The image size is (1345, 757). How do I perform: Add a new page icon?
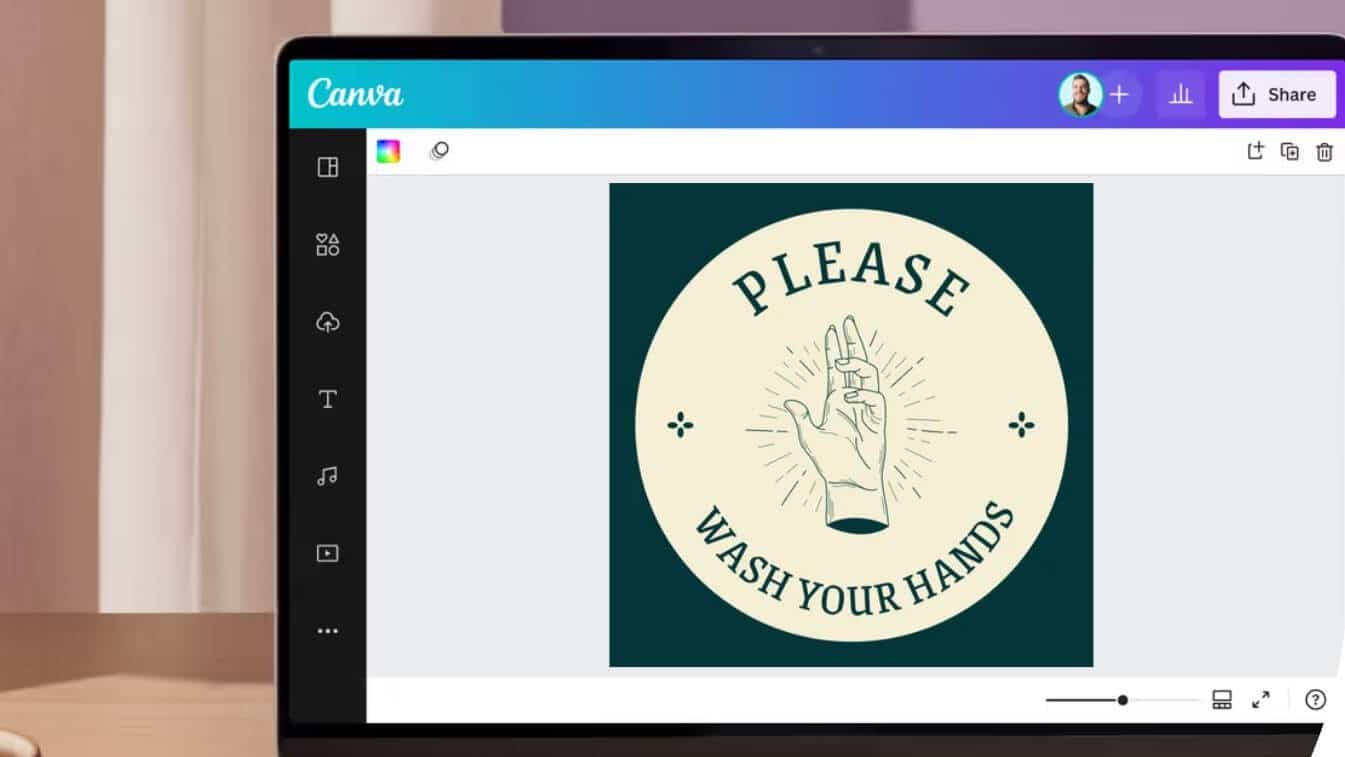click(x=1255, y=151)
